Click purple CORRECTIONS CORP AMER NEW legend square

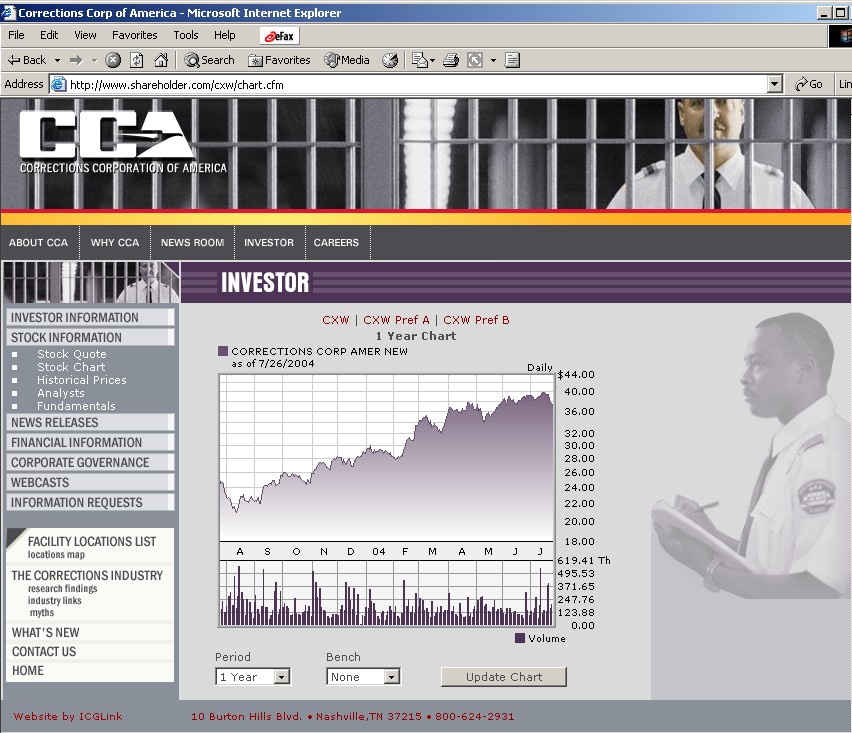pos(223,351)
